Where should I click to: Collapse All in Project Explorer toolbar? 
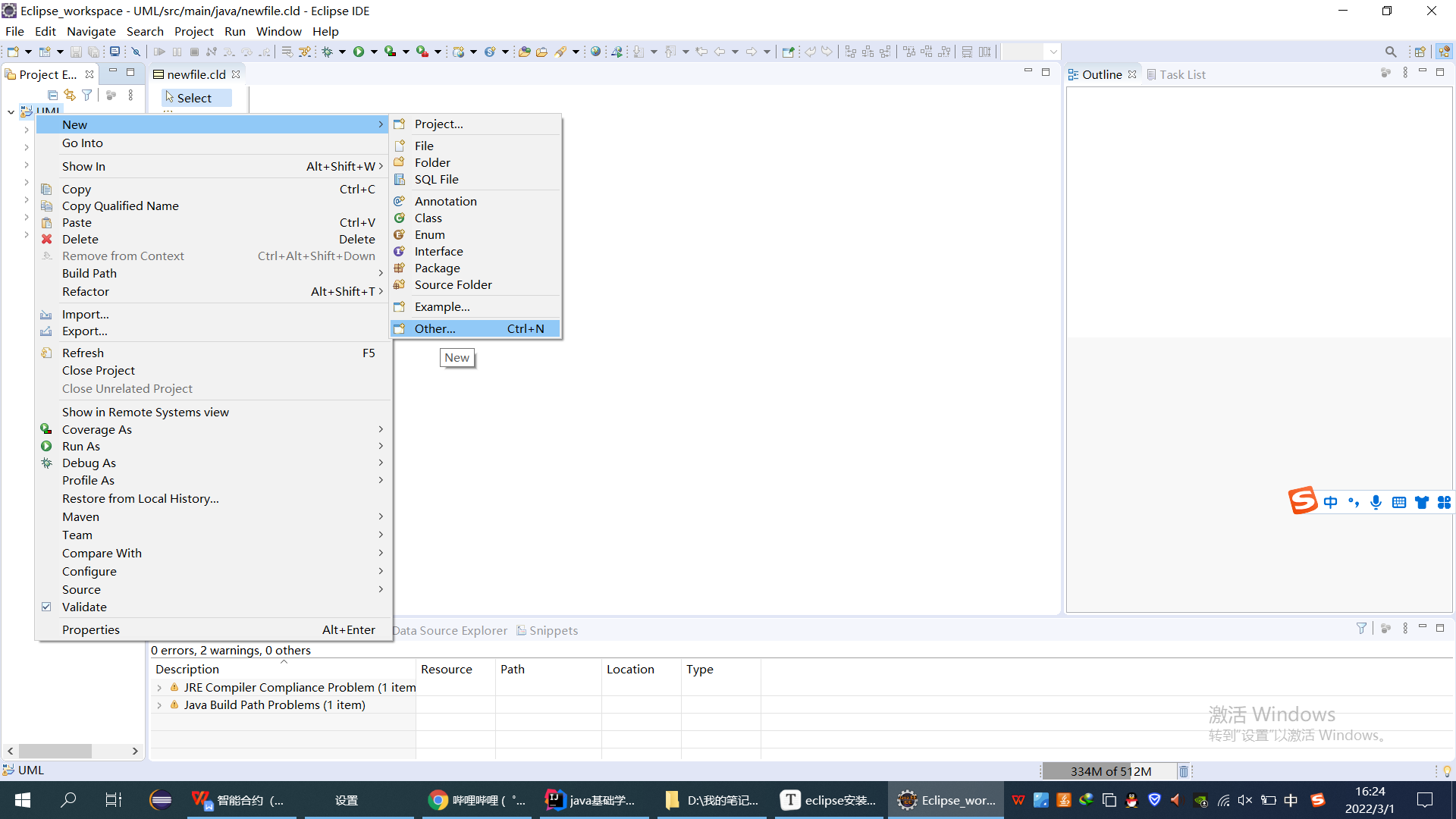pyautogui.click(x=52, y=95)
